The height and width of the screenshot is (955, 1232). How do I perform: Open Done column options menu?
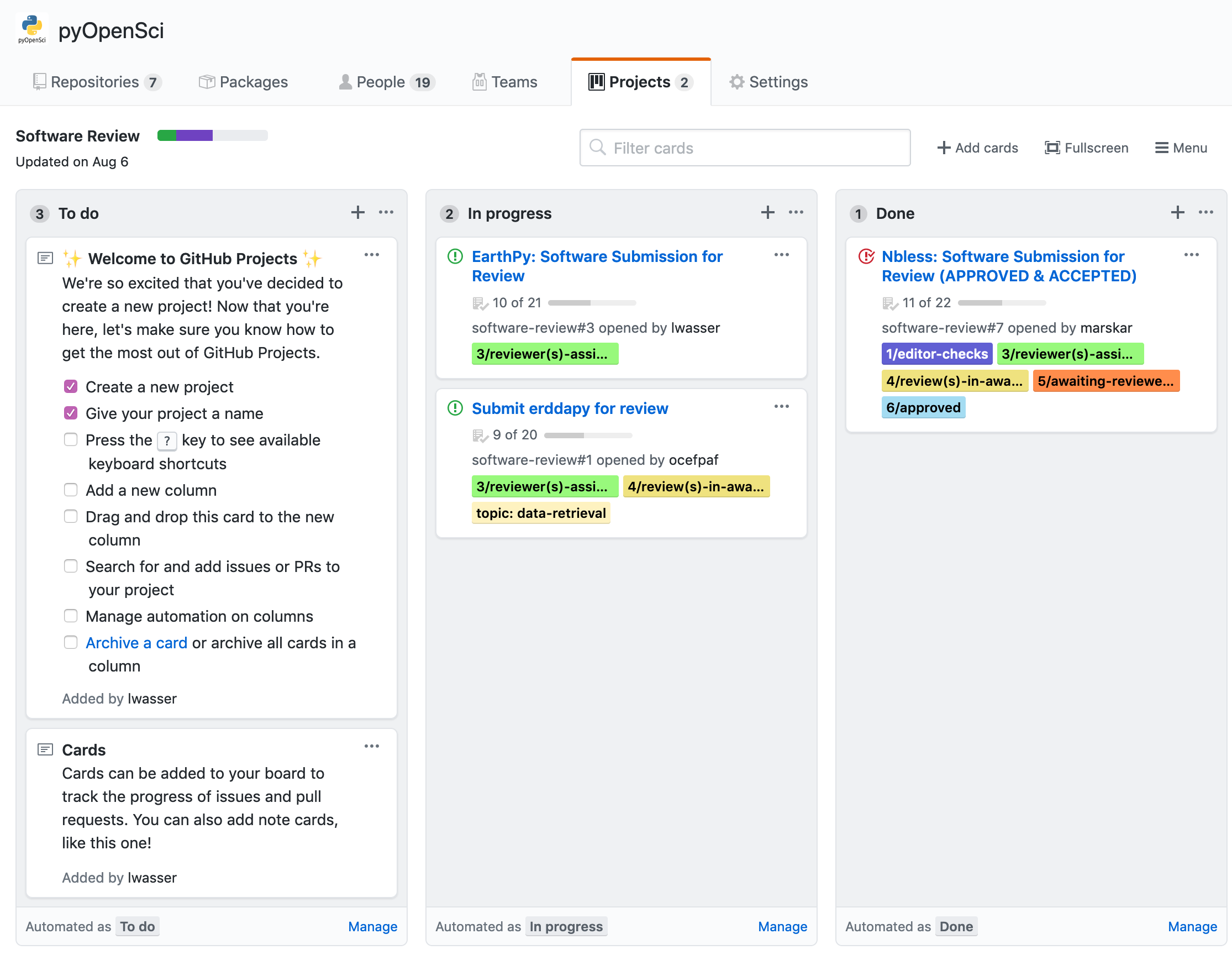pyautogui.click(x=1206, y=212)
